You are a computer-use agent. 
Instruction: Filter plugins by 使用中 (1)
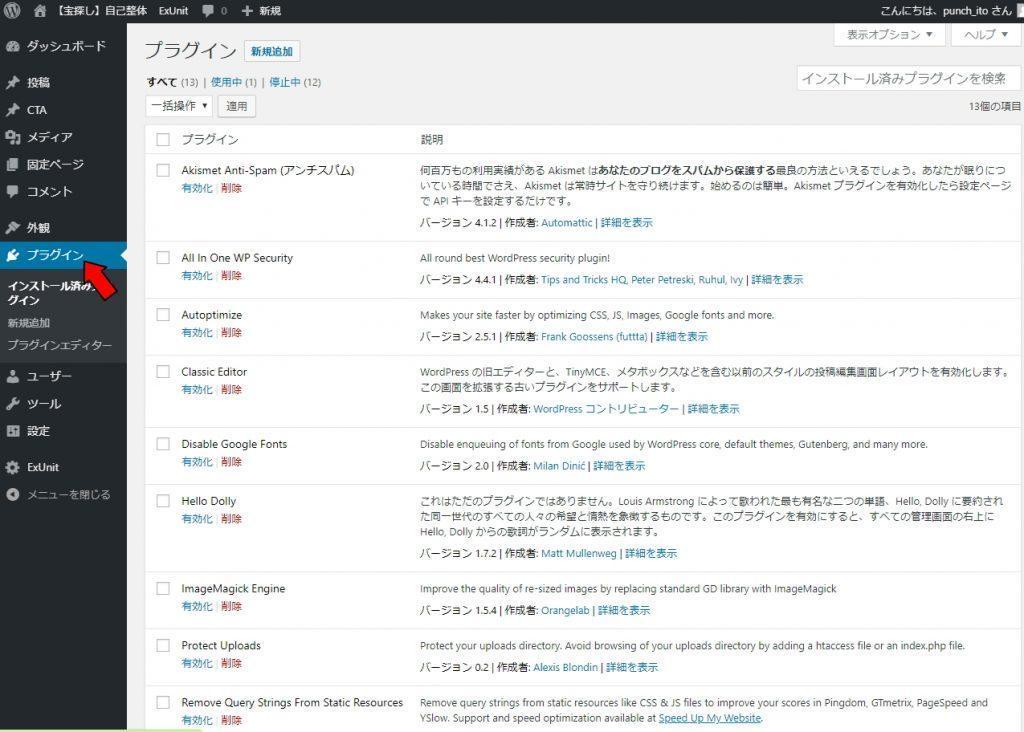[233, 82]
